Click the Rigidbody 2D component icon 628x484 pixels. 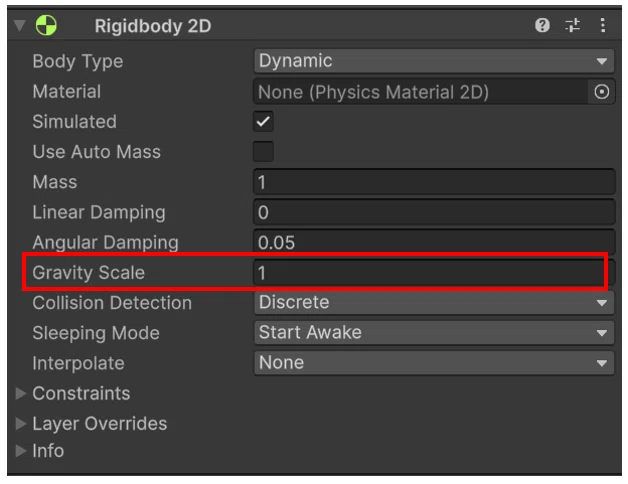tap(46, 25)
